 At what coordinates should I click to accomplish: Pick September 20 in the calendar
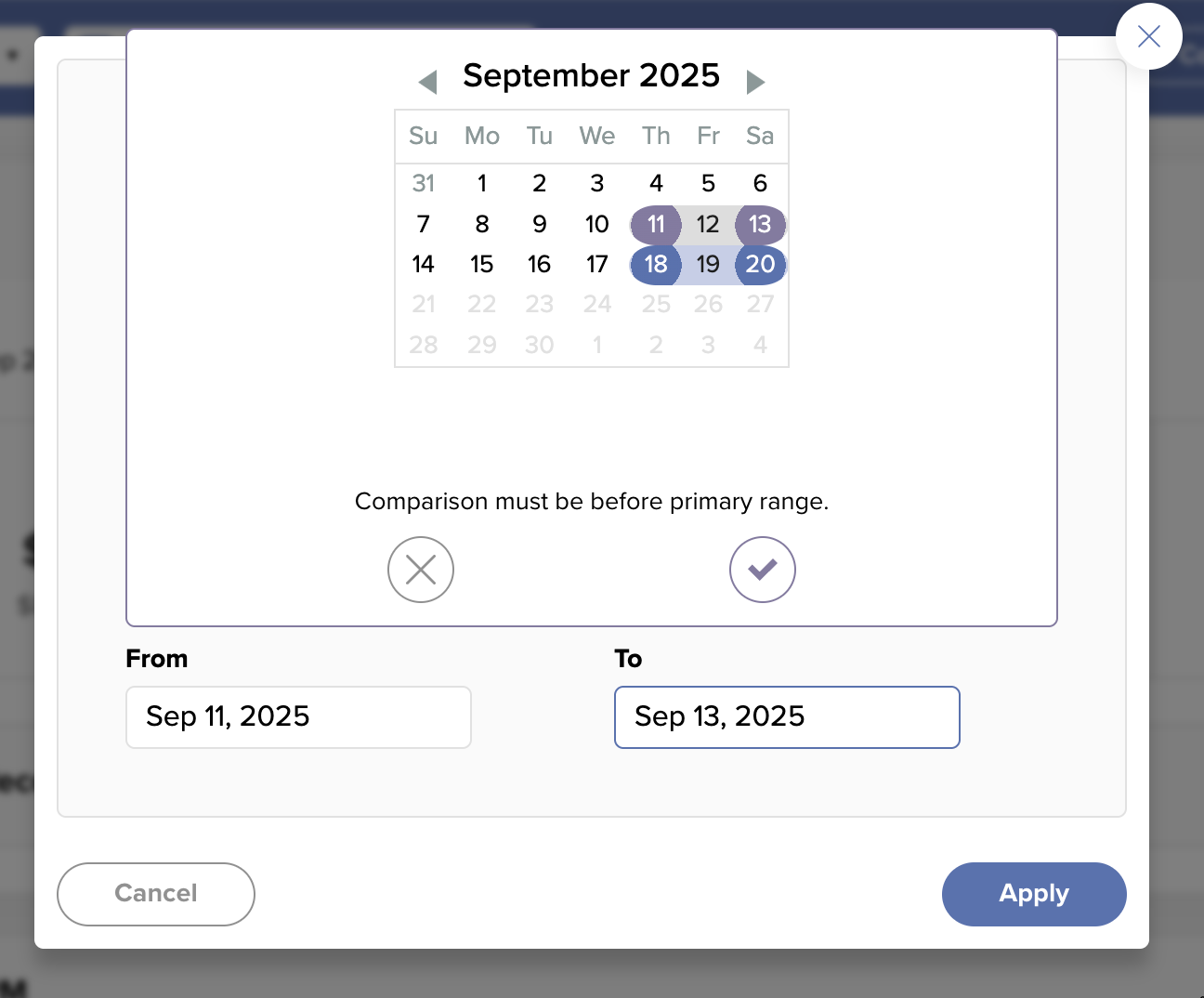(760, 265)
